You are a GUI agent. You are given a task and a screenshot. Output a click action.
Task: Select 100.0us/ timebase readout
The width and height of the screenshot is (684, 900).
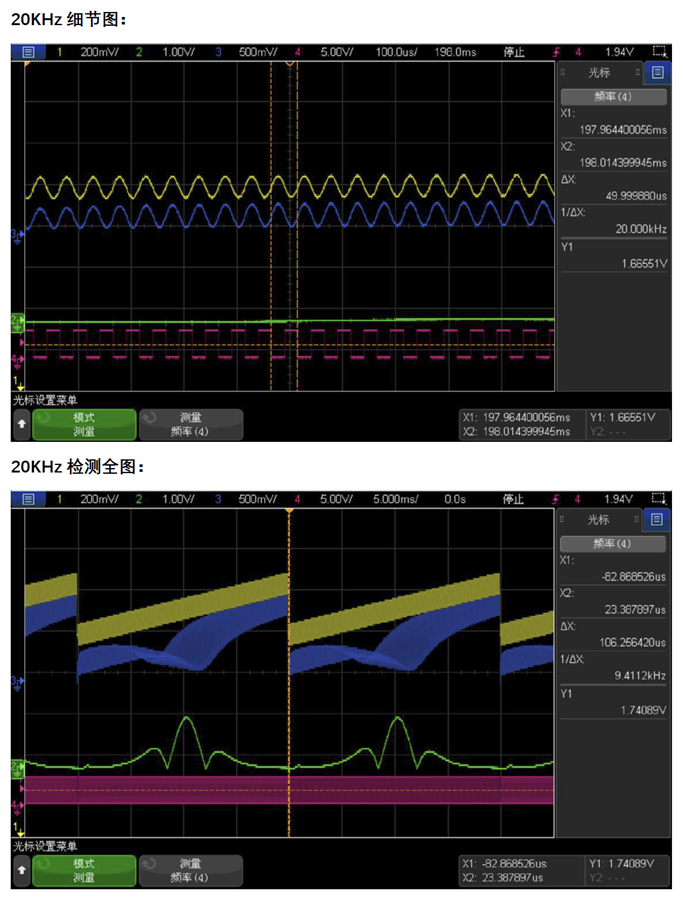point(397,51)
